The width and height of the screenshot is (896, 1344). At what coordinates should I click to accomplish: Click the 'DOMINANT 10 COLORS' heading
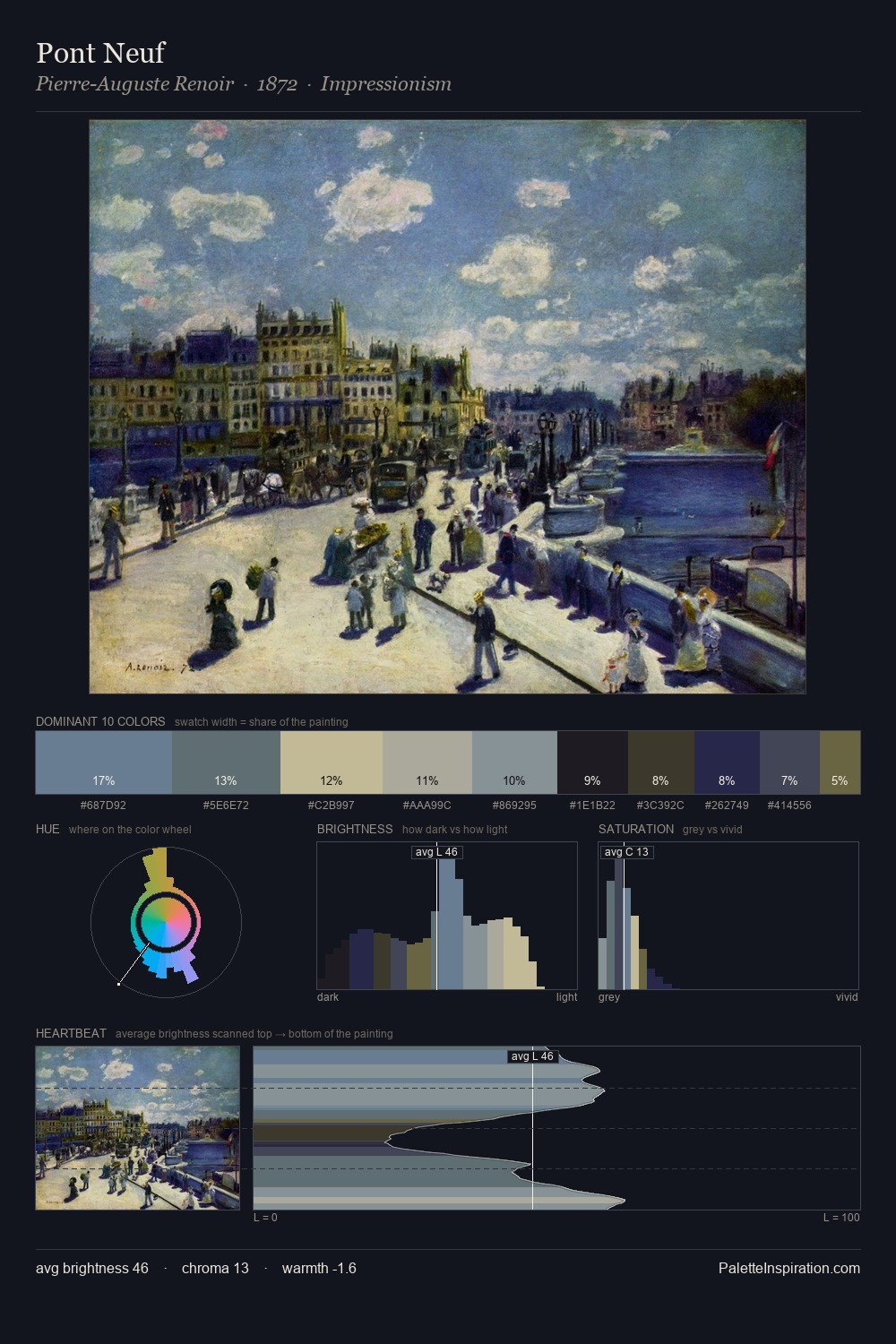point(100,721)
